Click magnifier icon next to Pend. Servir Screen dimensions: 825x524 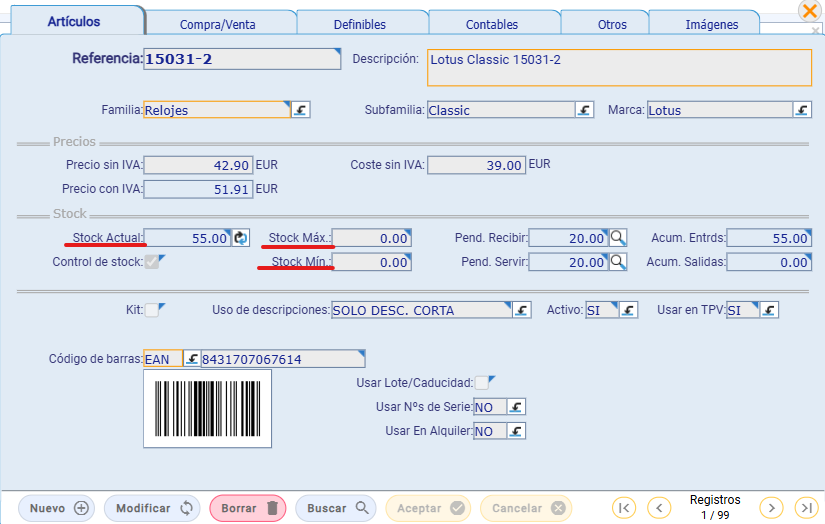tap(618, 261)
